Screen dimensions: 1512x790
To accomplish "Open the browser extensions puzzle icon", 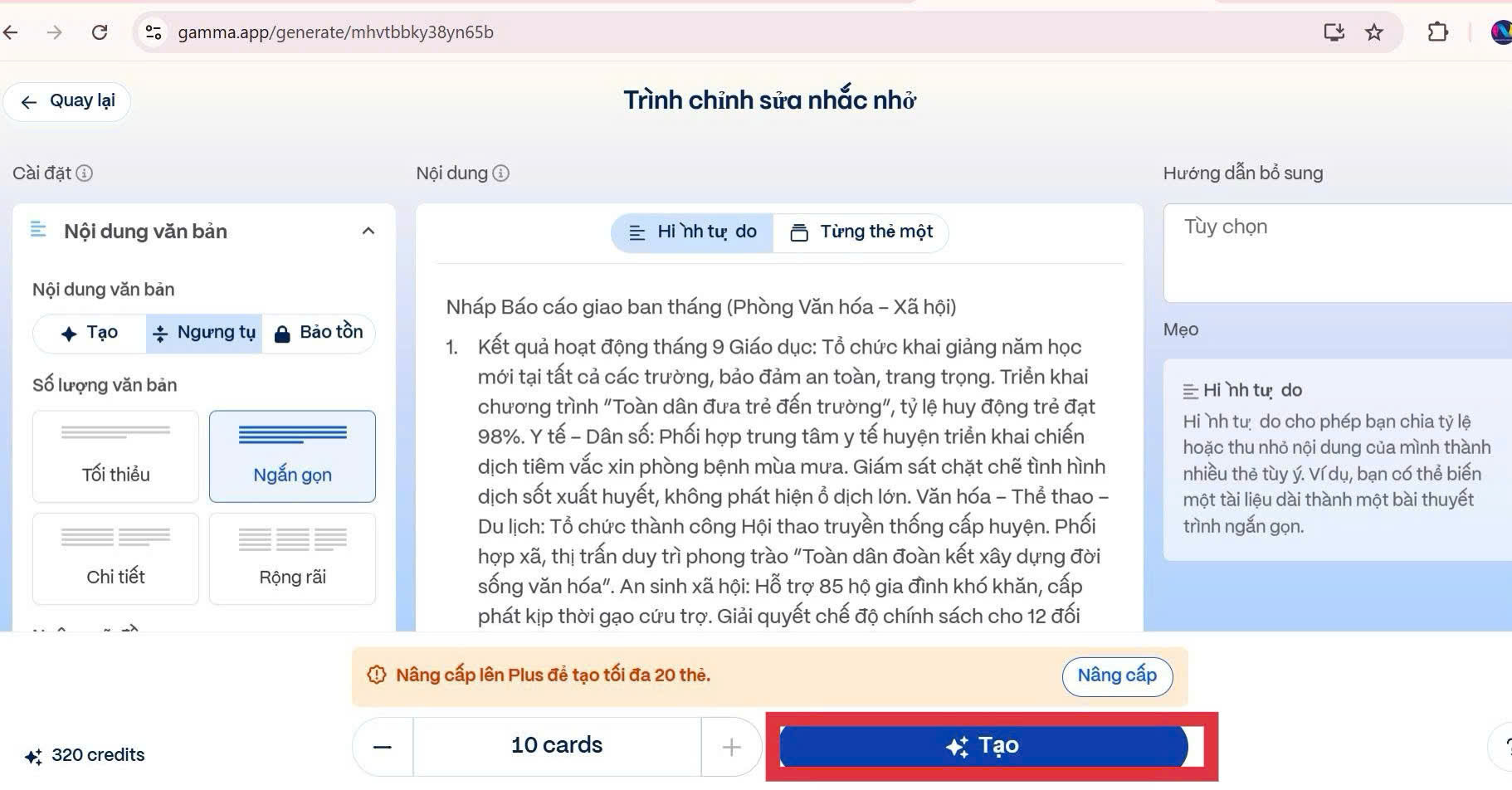I will pyautogui.click(x=1437, y=32).
